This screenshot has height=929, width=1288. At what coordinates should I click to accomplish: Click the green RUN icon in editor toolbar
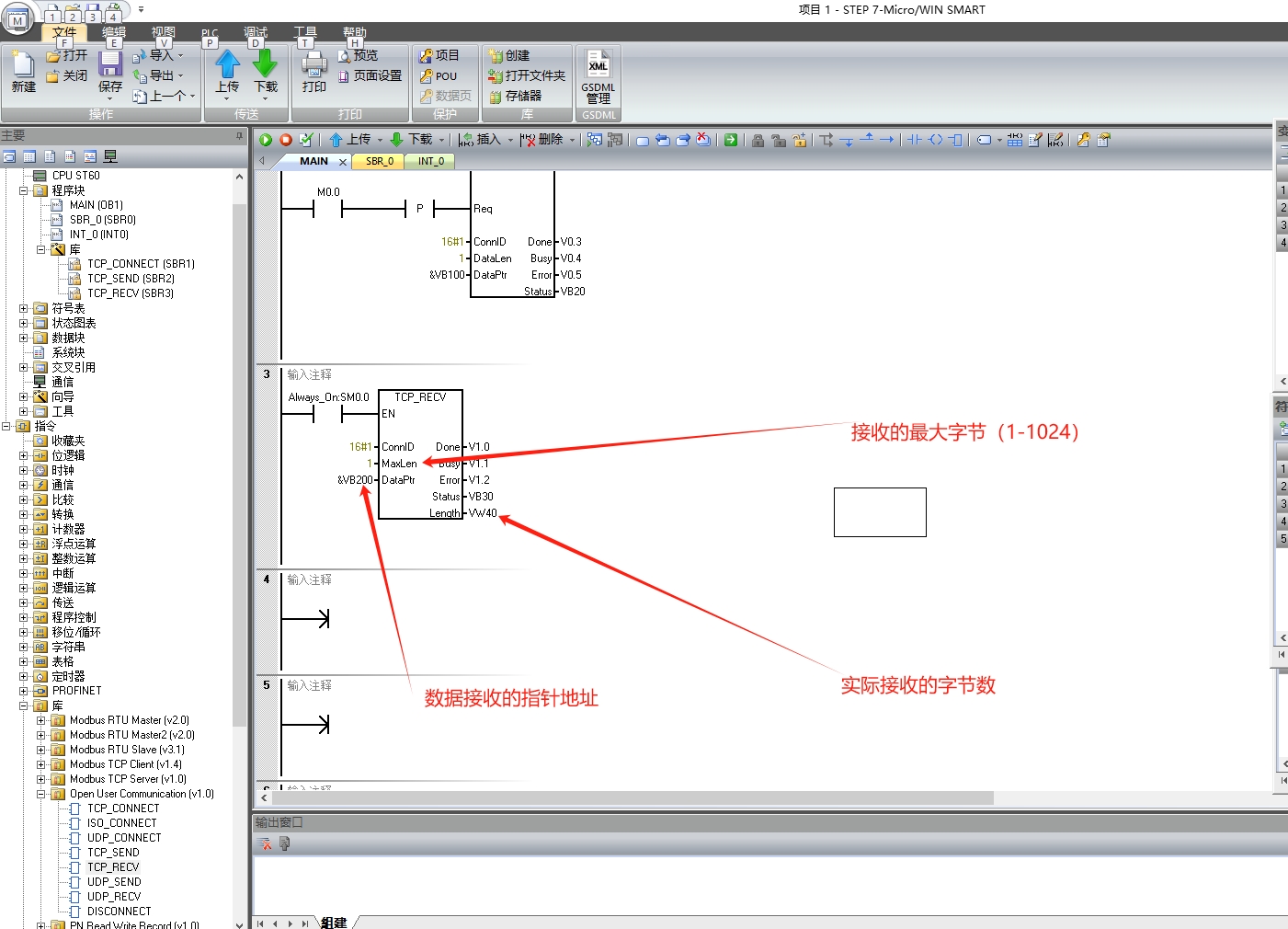tap(266, 140)
